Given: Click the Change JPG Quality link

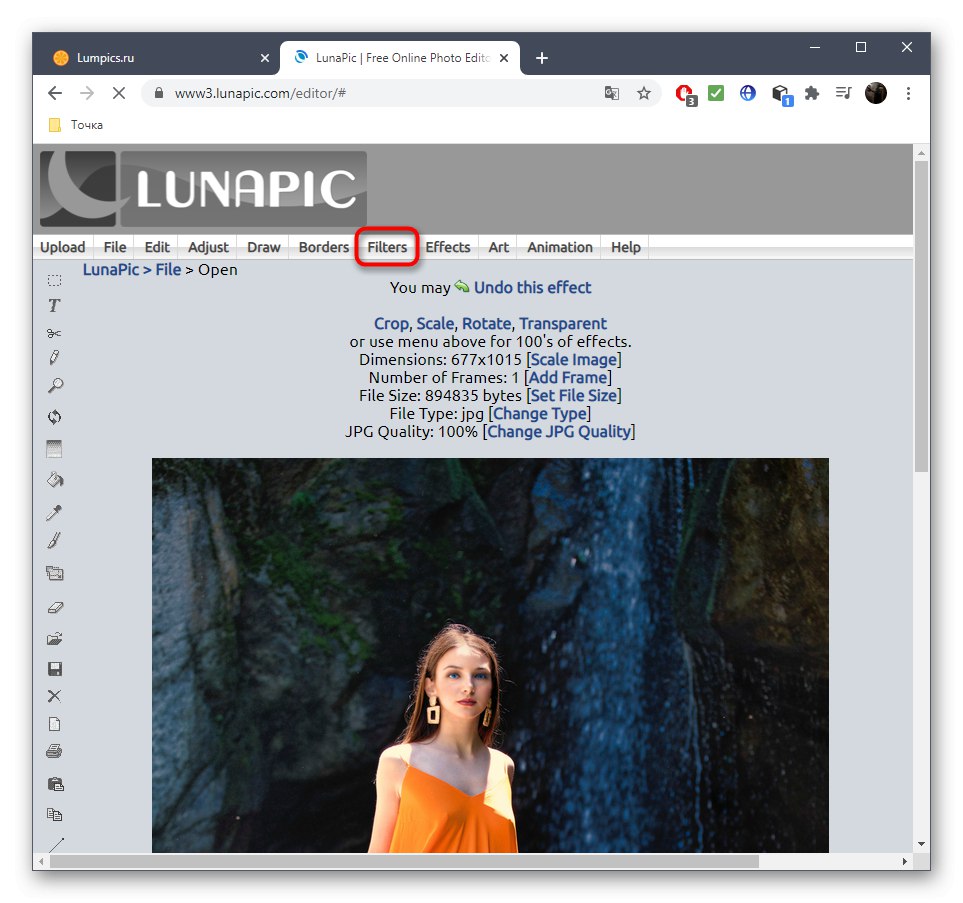Looking at the screenshot, I should pos(559,431).
